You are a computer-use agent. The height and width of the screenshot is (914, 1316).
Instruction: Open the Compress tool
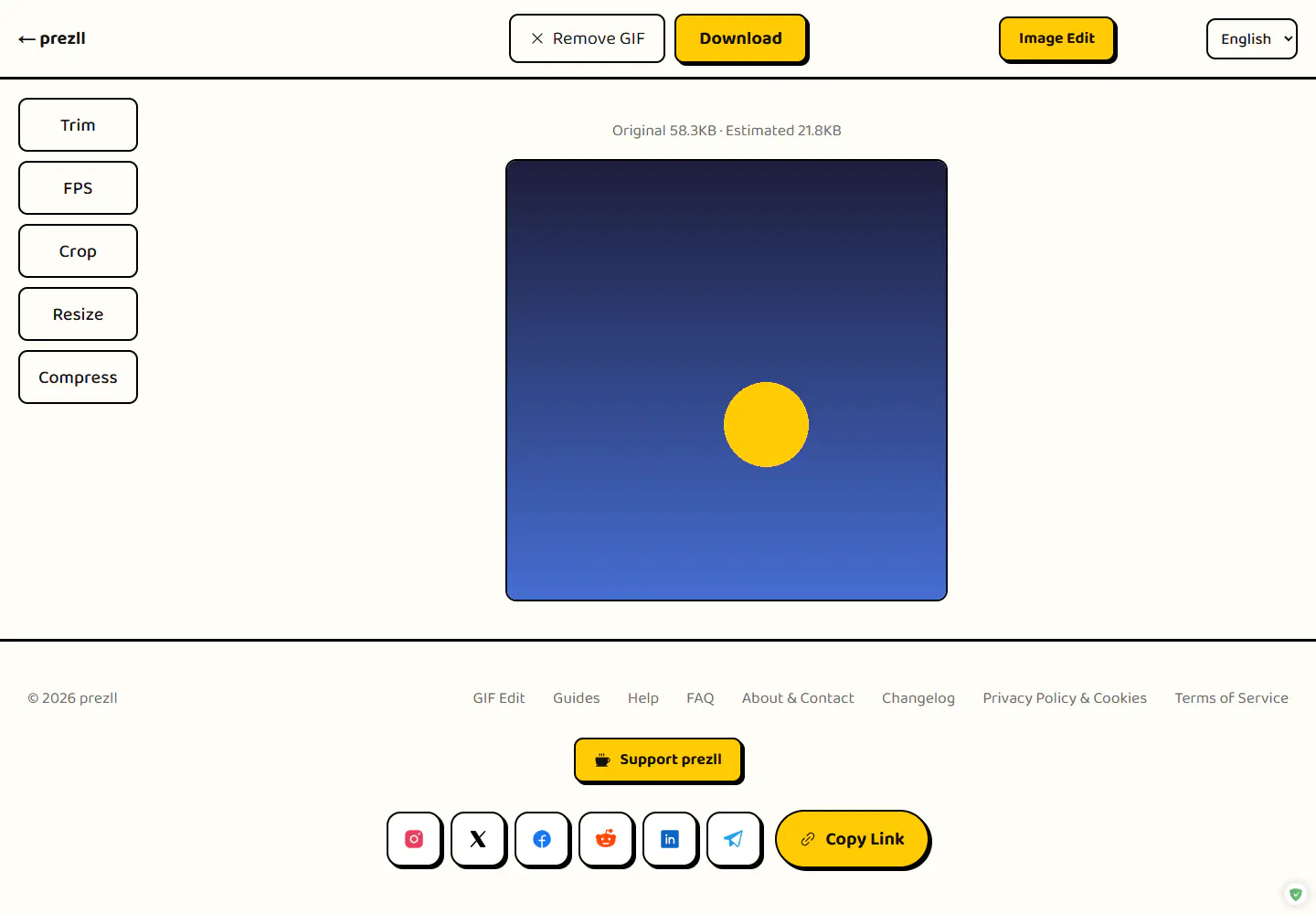point(78,377)
